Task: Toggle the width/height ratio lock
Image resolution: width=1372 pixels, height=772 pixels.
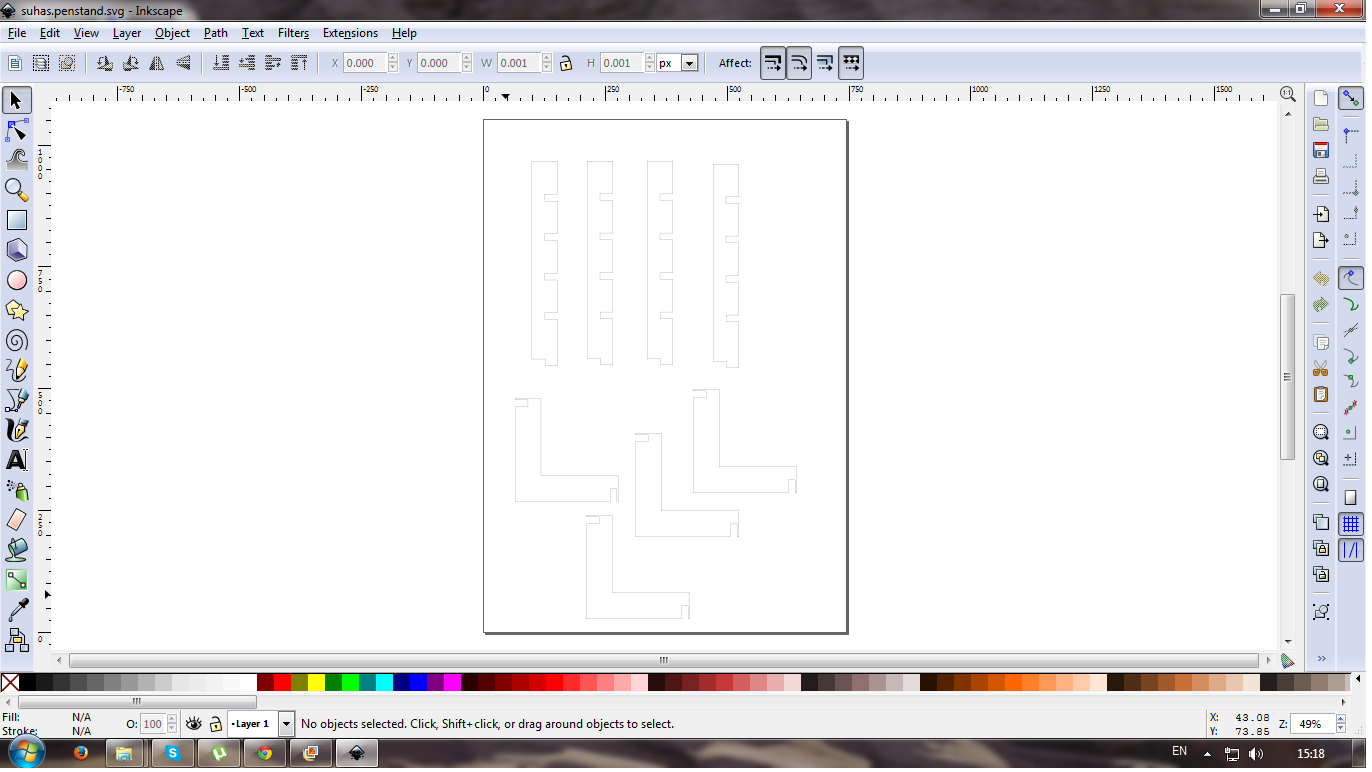Action: (x=566, y=63)
